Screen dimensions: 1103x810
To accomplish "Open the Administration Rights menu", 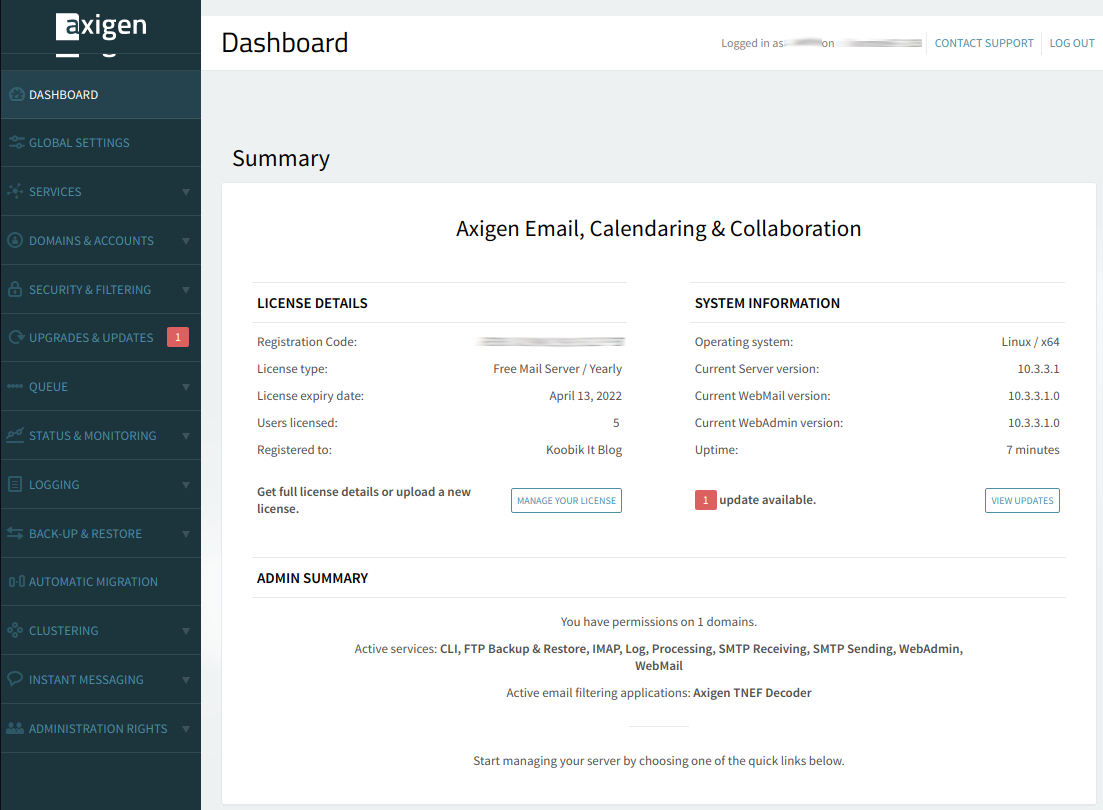I will [x=101, y=728].
